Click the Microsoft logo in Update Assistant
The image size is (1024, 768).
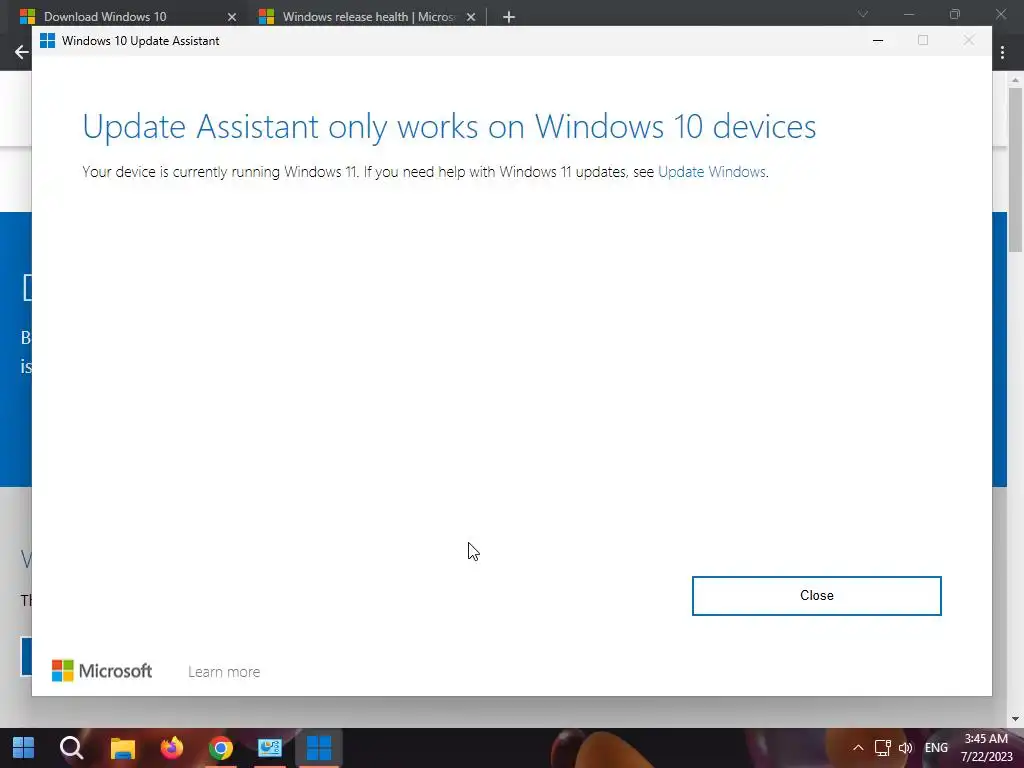[x=102, y=671]
